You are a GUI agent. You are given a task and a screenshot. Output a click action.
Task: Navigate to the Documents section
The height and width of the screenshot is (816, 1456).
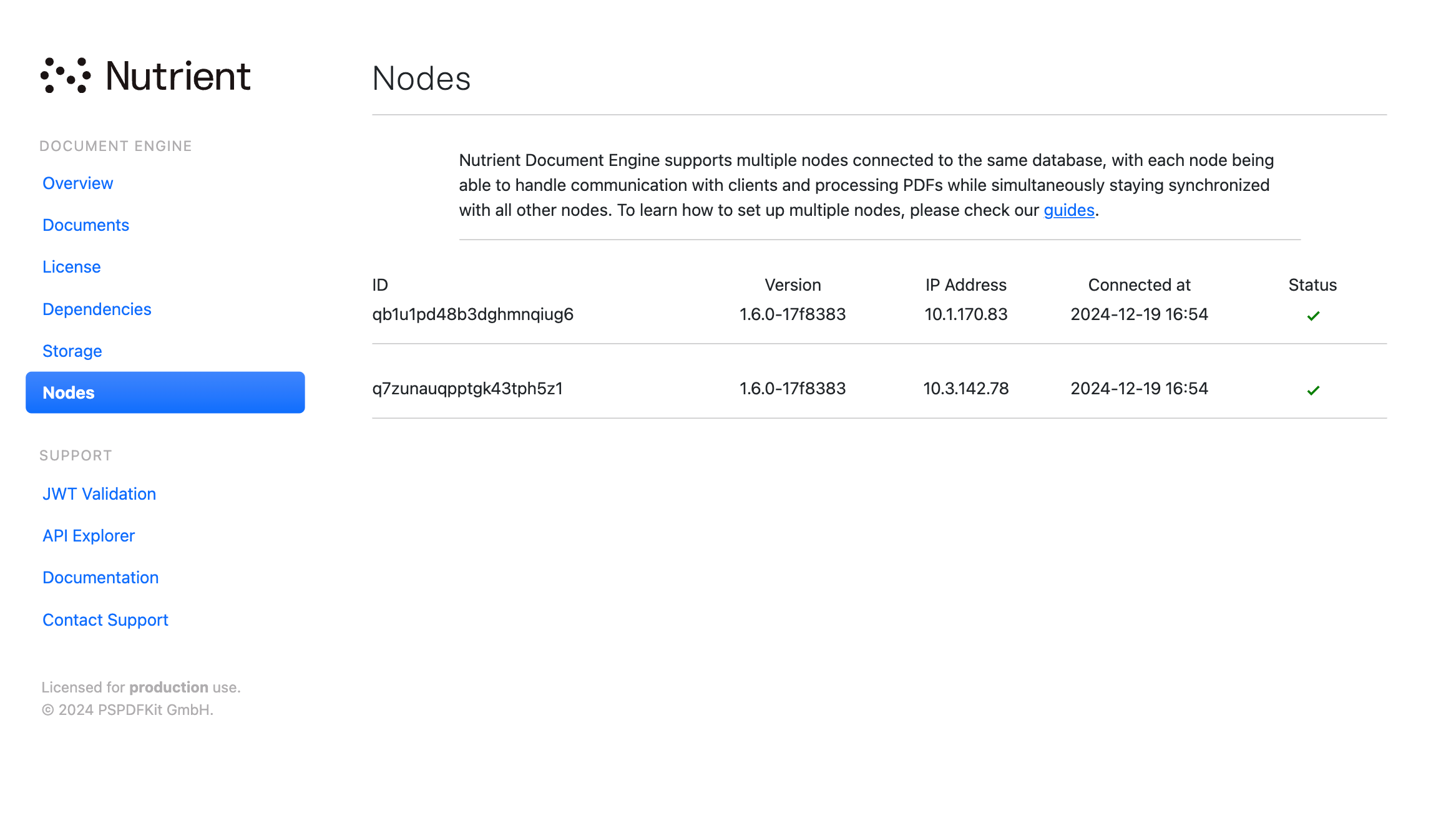coord(86,225)
